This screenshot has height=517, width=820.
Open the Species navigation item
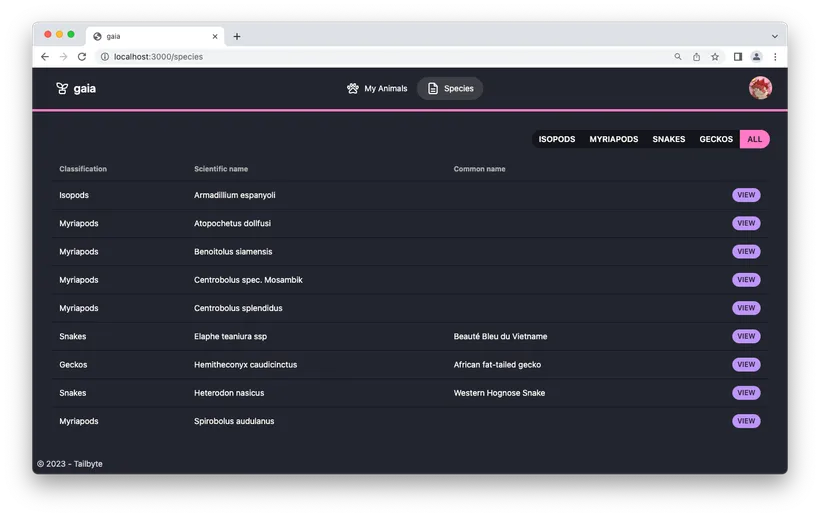point(450,88)
